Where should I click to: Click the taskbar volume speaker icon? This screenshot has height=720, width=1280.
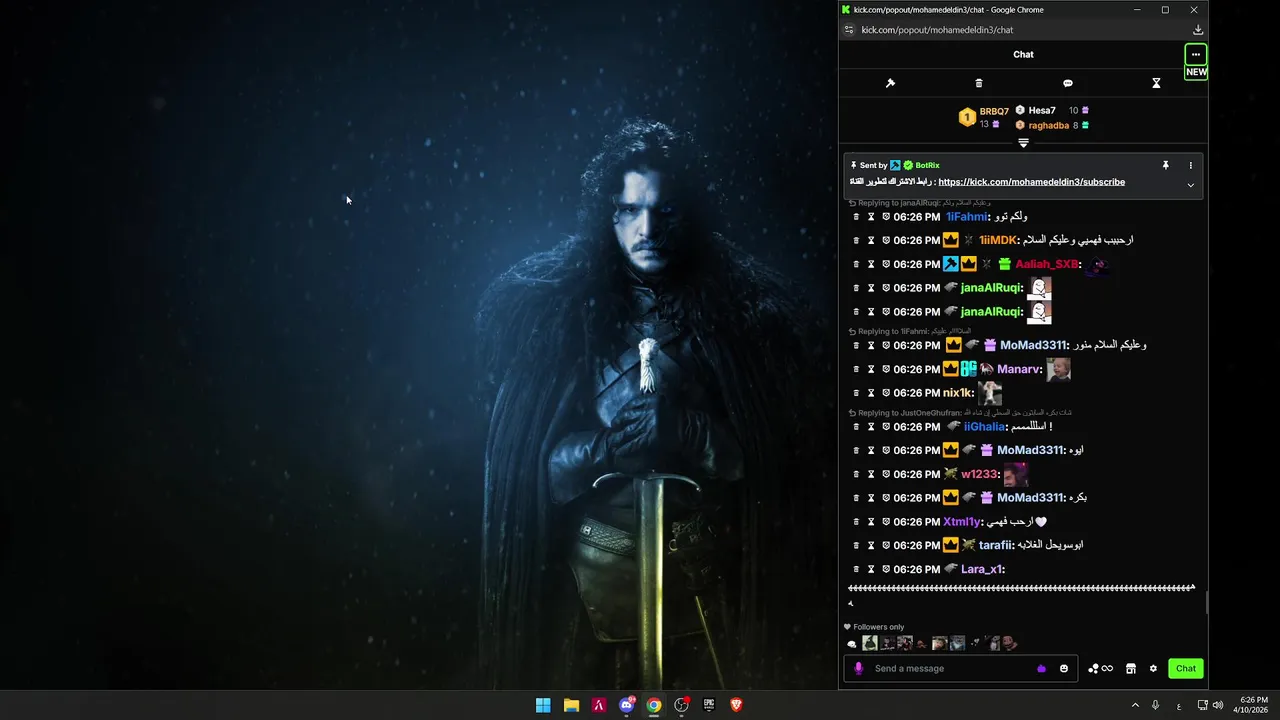pos(1217,705)
